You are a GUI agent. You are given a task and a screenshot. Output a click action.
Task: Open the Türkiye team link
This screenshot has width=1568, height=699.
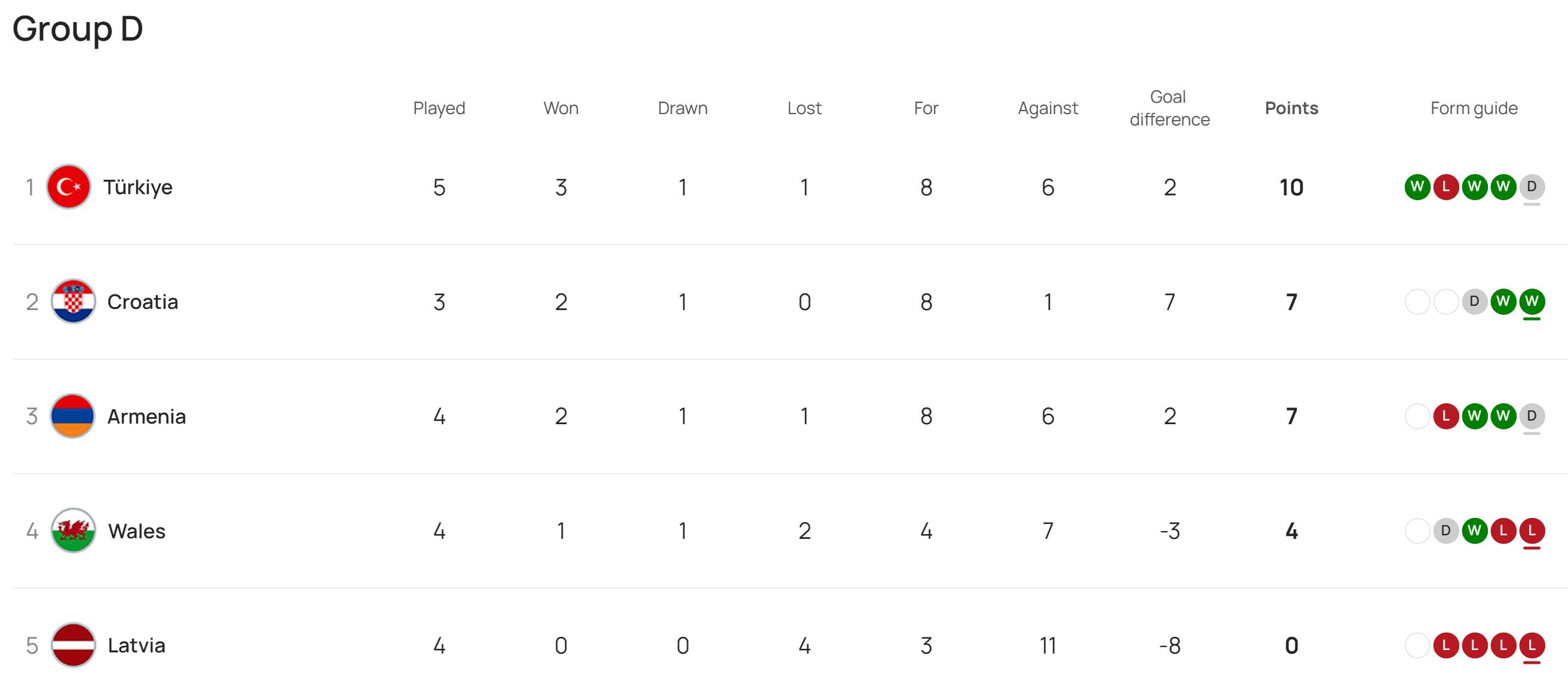coord(137,187)
